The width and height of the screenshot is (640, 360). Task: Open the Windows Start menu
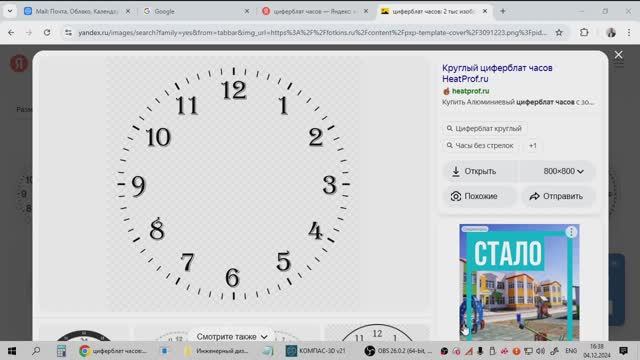pyautogui.click(x=12, y=351)
